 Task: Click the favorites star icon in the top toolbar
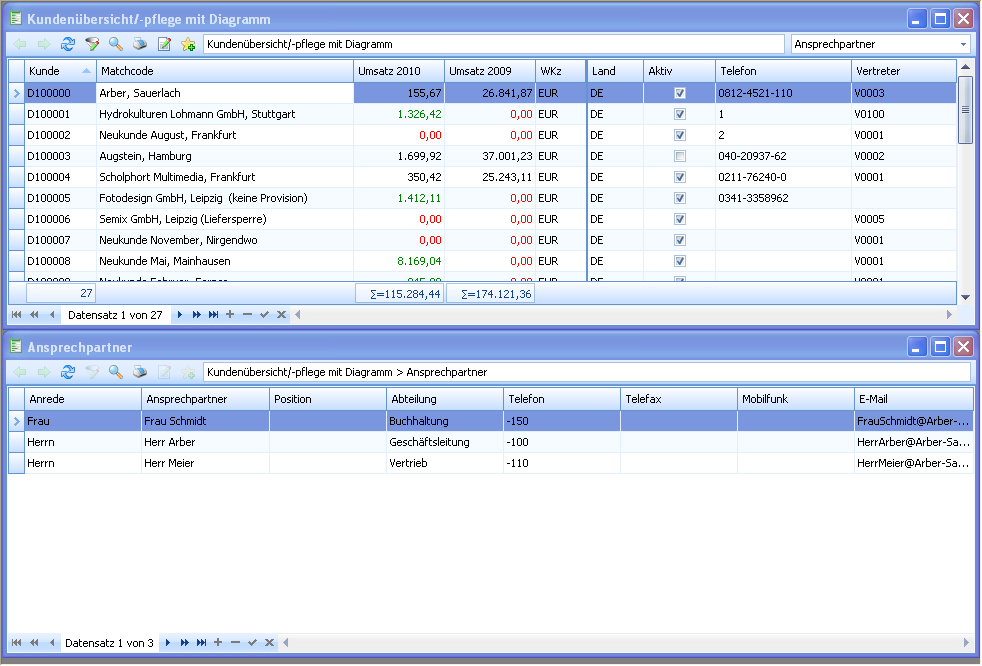(x=188, y=44)
